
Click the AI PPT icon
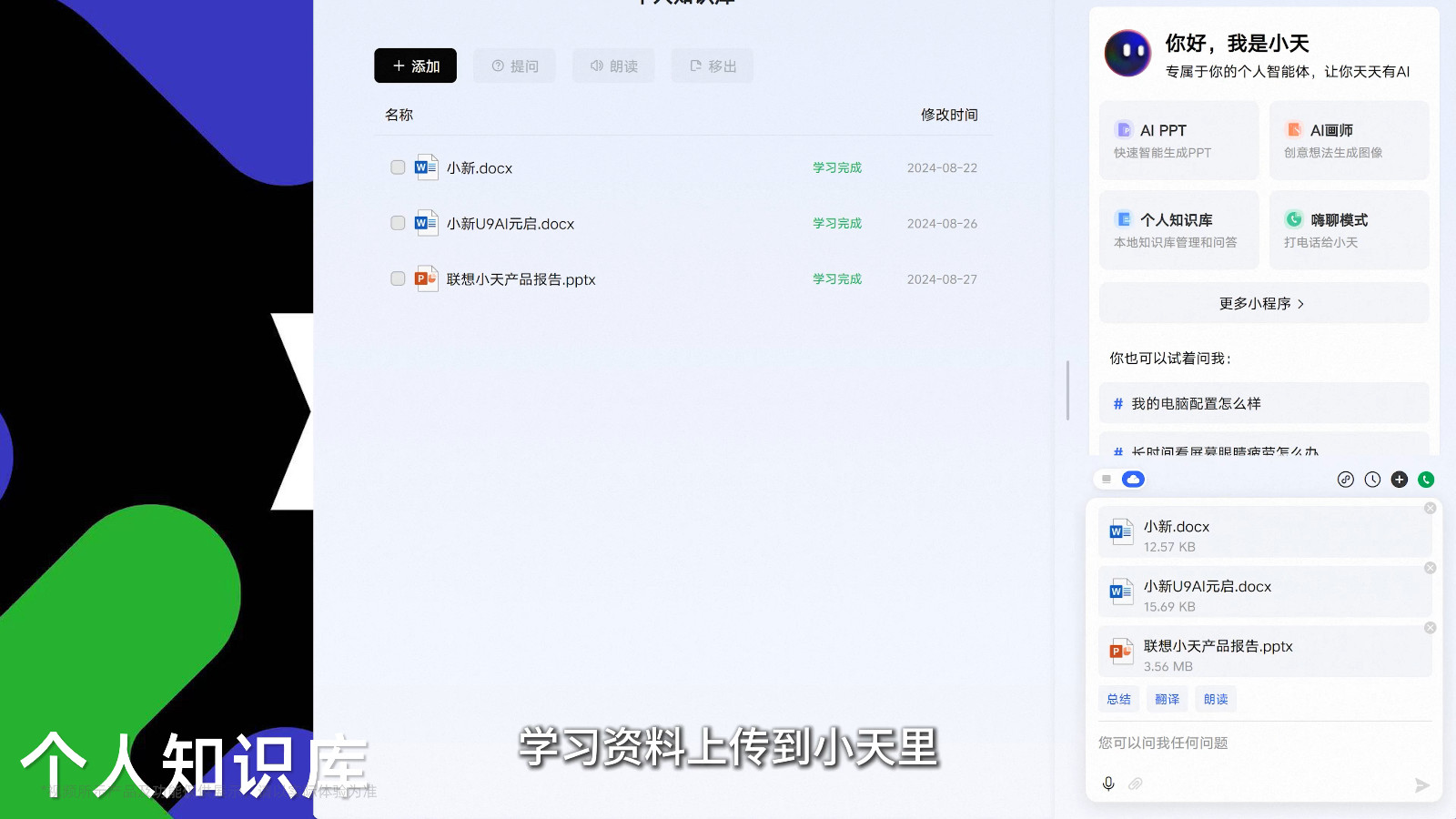coord(1123,129)
